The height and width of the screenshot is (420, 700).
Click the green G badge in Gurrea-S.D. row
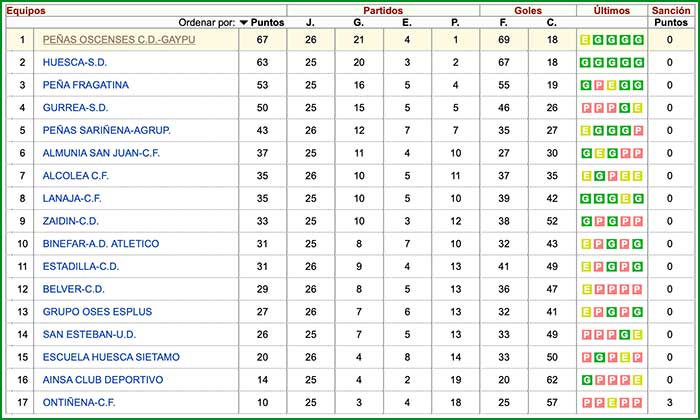click(624, 108)
